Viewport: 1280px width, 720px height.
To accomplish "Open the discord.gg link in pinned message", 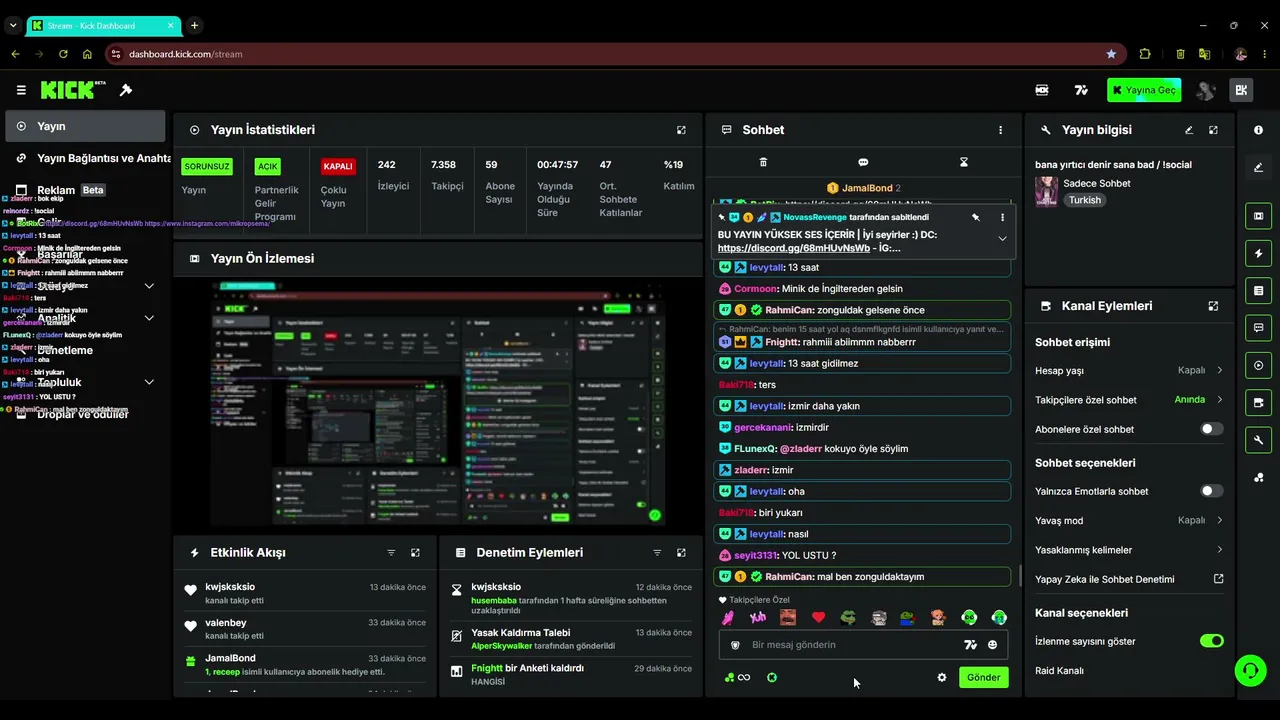I will click(794, 248).
